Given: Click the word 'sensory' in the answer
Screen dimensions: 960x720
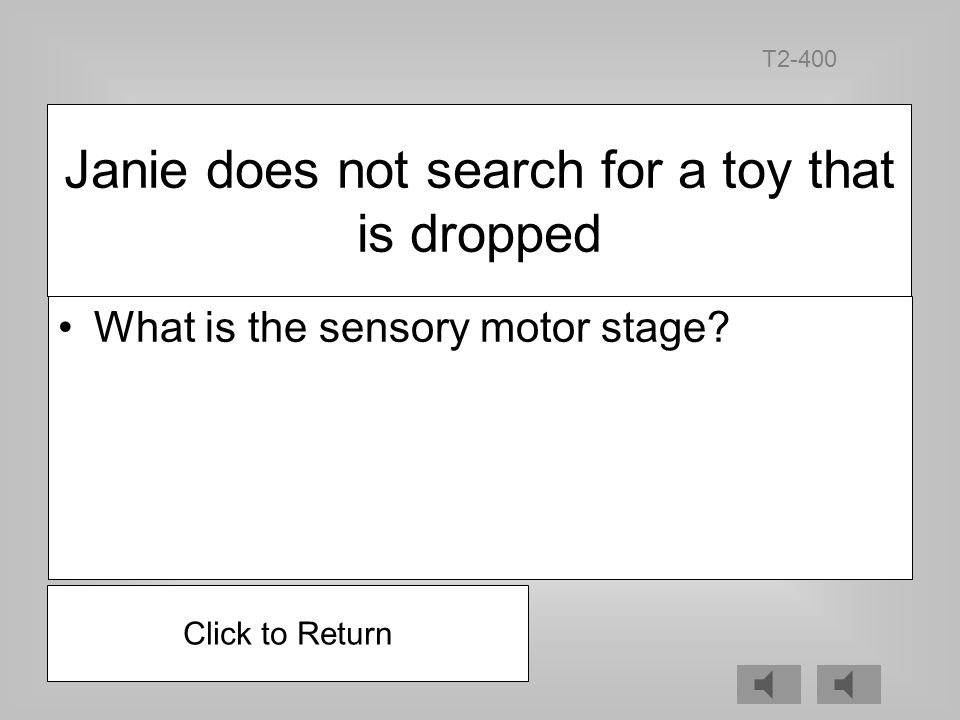Looking at the screenshot, I should click(394, 329).
